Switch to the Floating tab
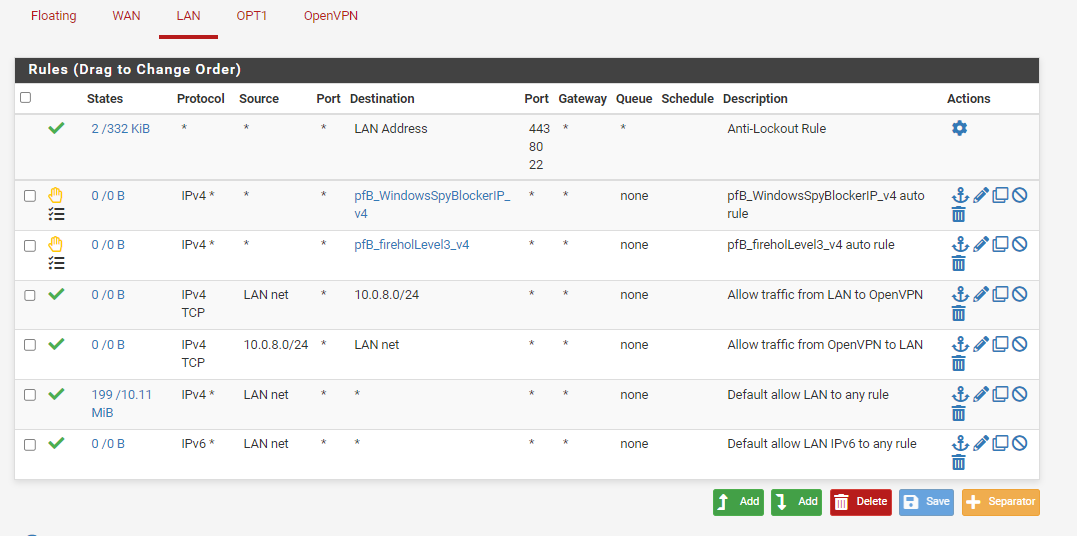The height and width of the screenshot is (536, 1077). coord(54,16)
